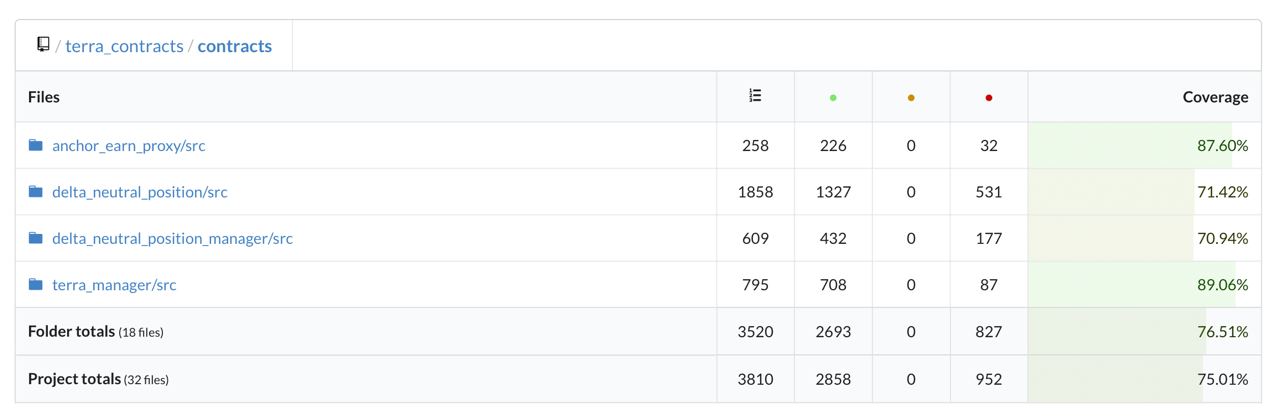Click the repository book icon in breadcrumb
The height and width of the screenshot is (417, 1280).
(x=43, y=45)
